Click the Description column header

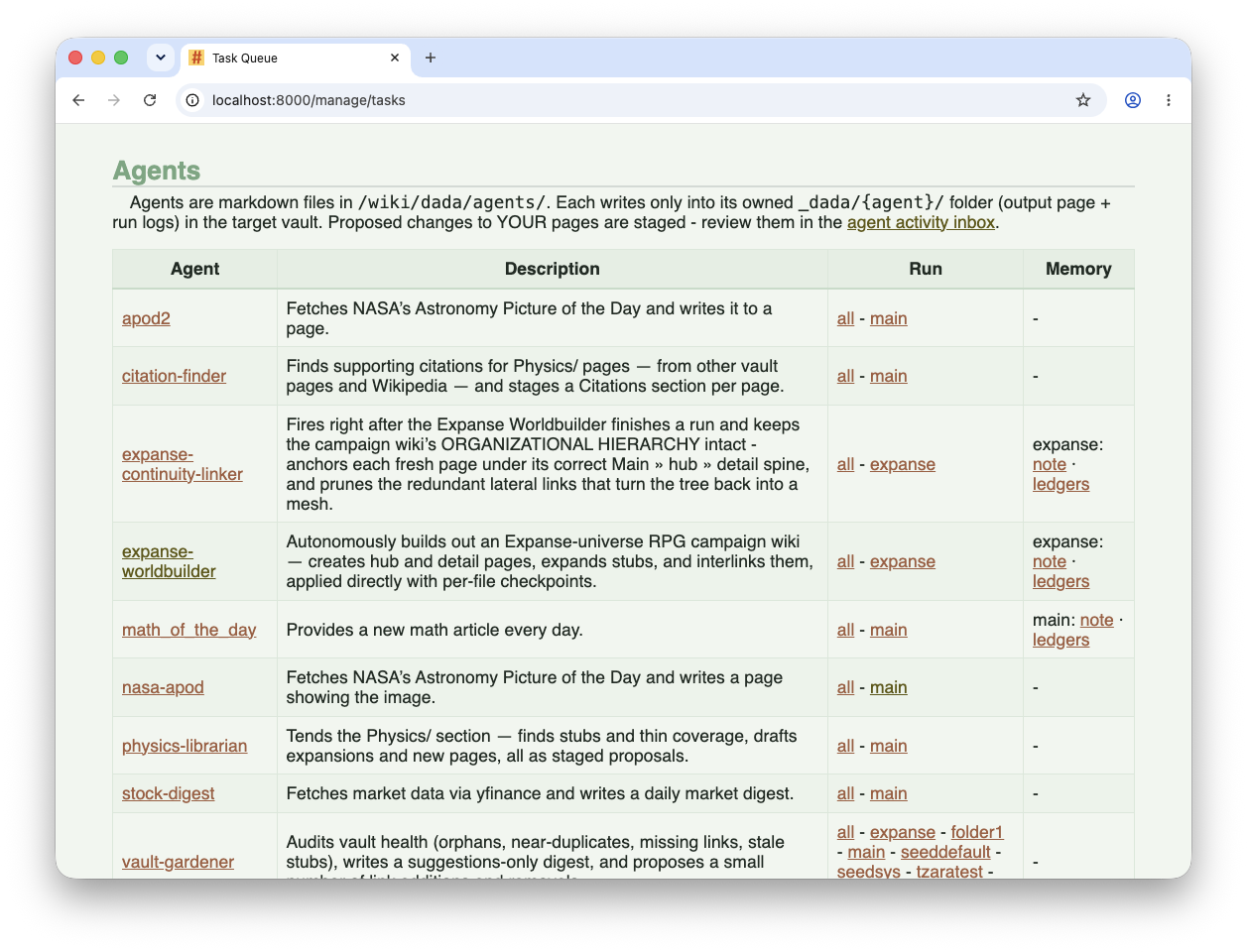point(552,269)
